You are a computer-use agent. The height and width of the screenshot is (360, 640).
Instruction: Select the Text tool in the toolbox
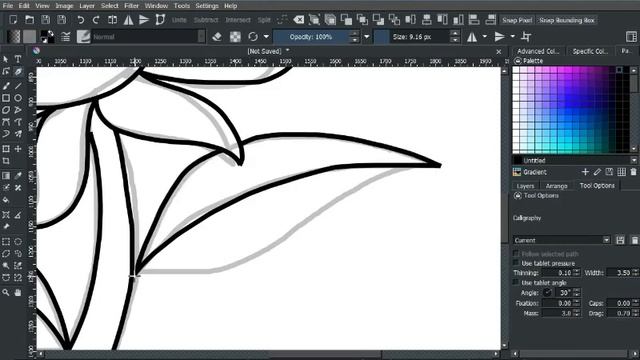[18, 60]
